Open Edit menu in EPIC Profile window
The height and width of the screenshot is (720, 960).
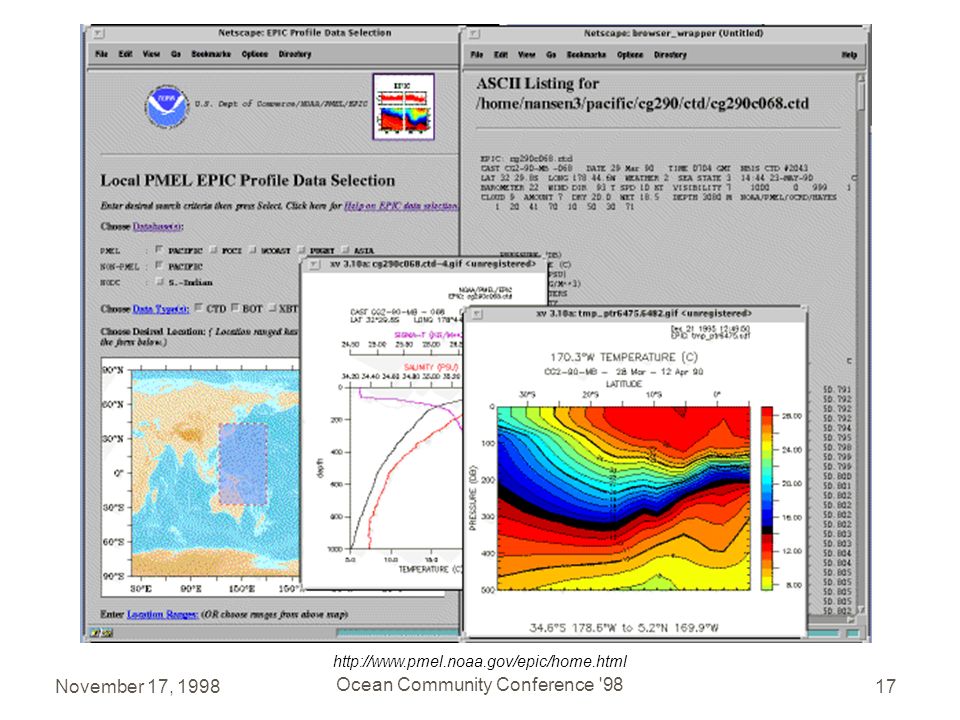[x=126, y=54]
